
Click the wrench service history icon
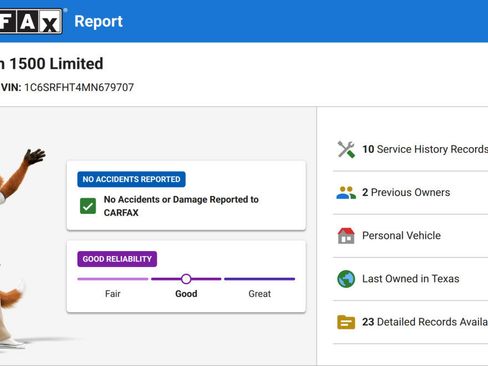pos(346,149)
